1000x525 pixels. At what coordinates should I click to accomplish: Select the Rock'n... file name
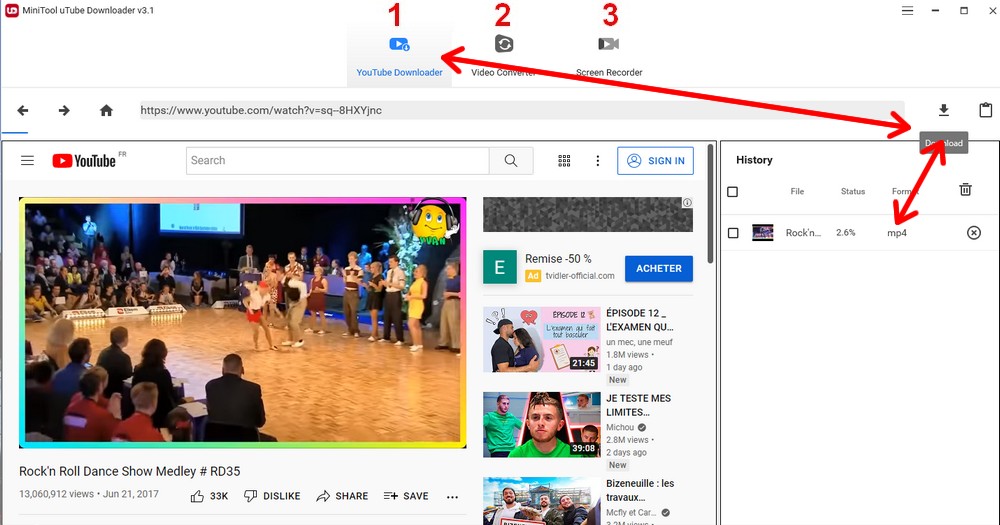pos(804,233)
